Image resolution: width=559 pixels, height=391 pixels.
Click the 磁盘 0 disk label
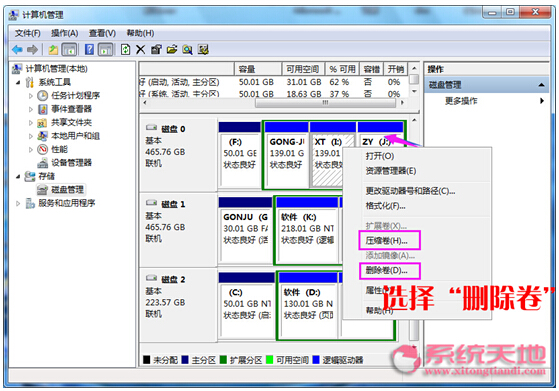click(x=173, y=129)
